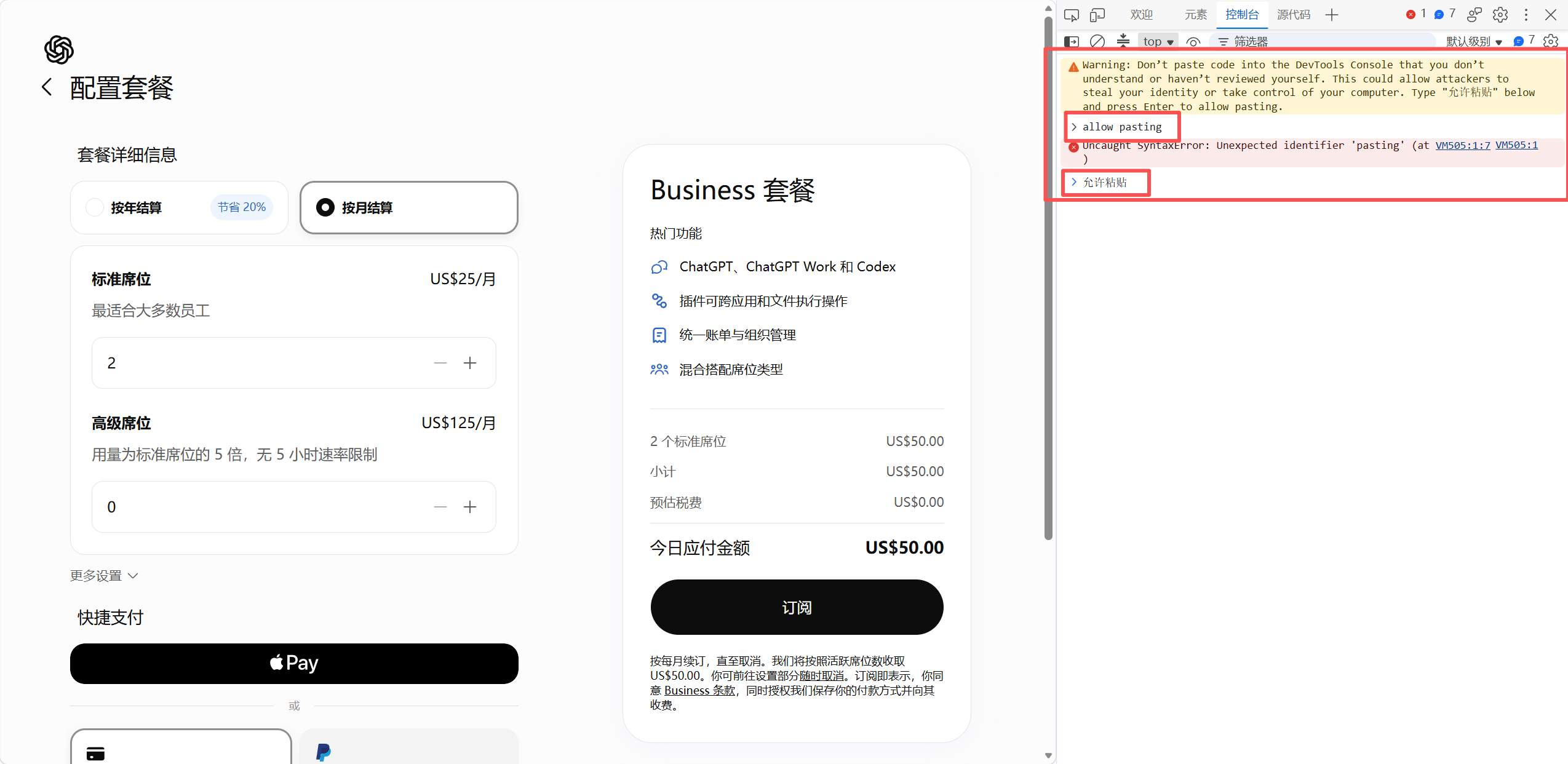Decrease 高级席位 count with minus
Image resolution: width=1568 pixels, height=764 pixels.
coord(440,507)
